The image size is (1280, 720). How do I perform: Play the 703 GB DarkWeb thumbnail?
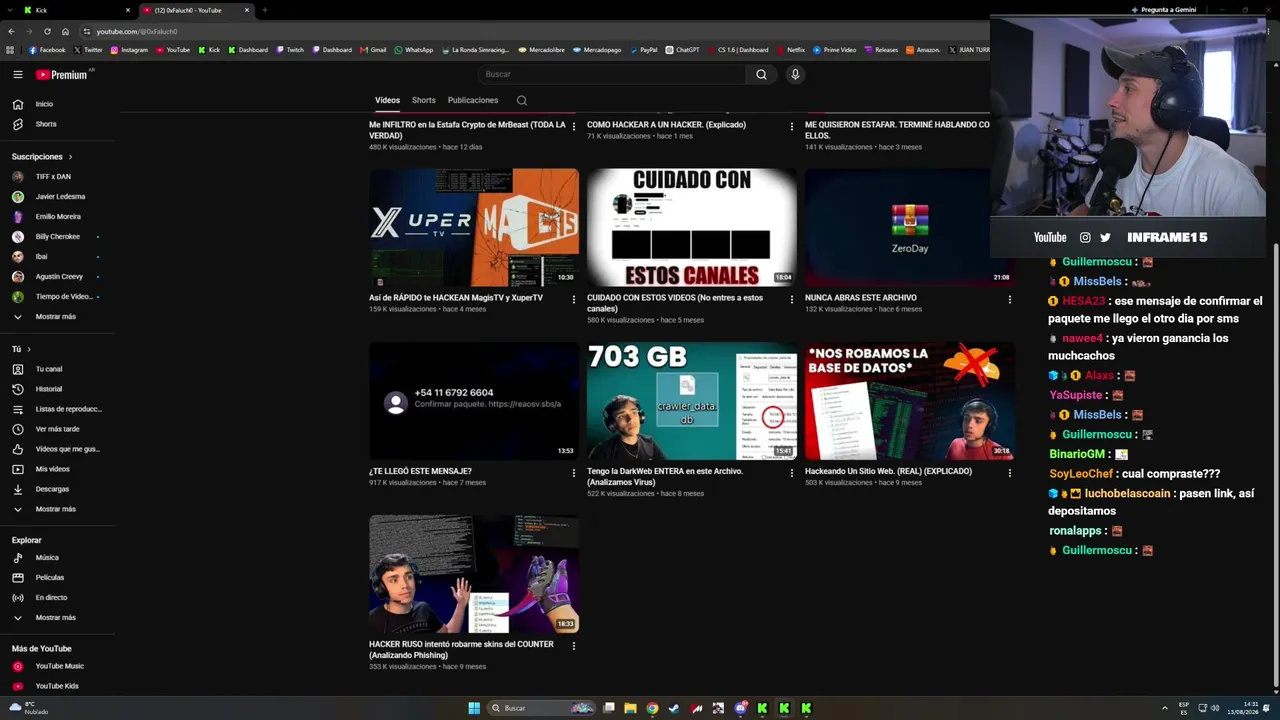(x=692, y=401)
